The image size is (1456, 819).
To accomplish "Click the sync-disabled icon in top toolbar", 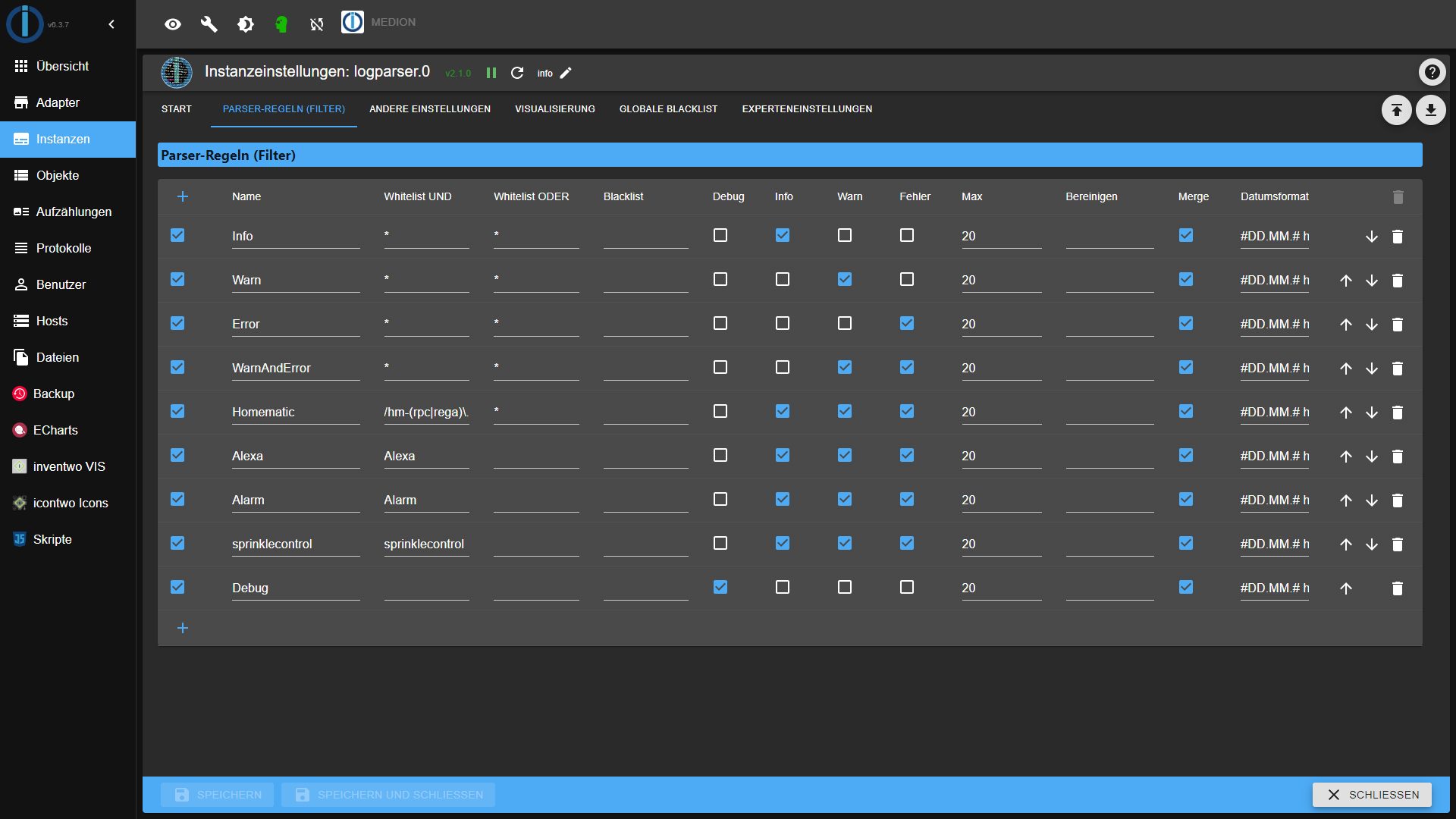I will coord(317,24).
